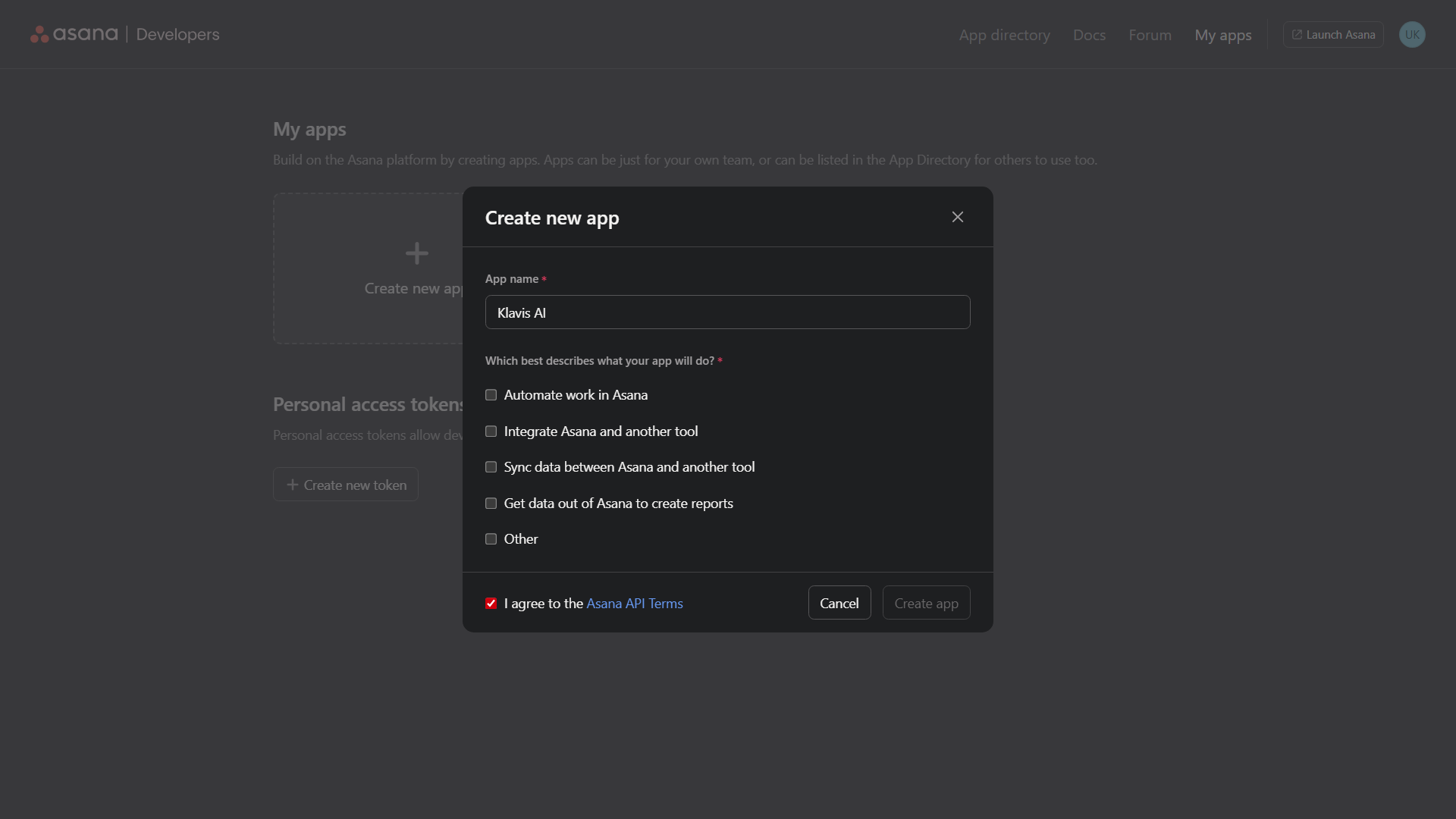Click the plus icon on Create new app card
Image resolution: width=1456 pixels, height=819 pixels.
(416, 253)
